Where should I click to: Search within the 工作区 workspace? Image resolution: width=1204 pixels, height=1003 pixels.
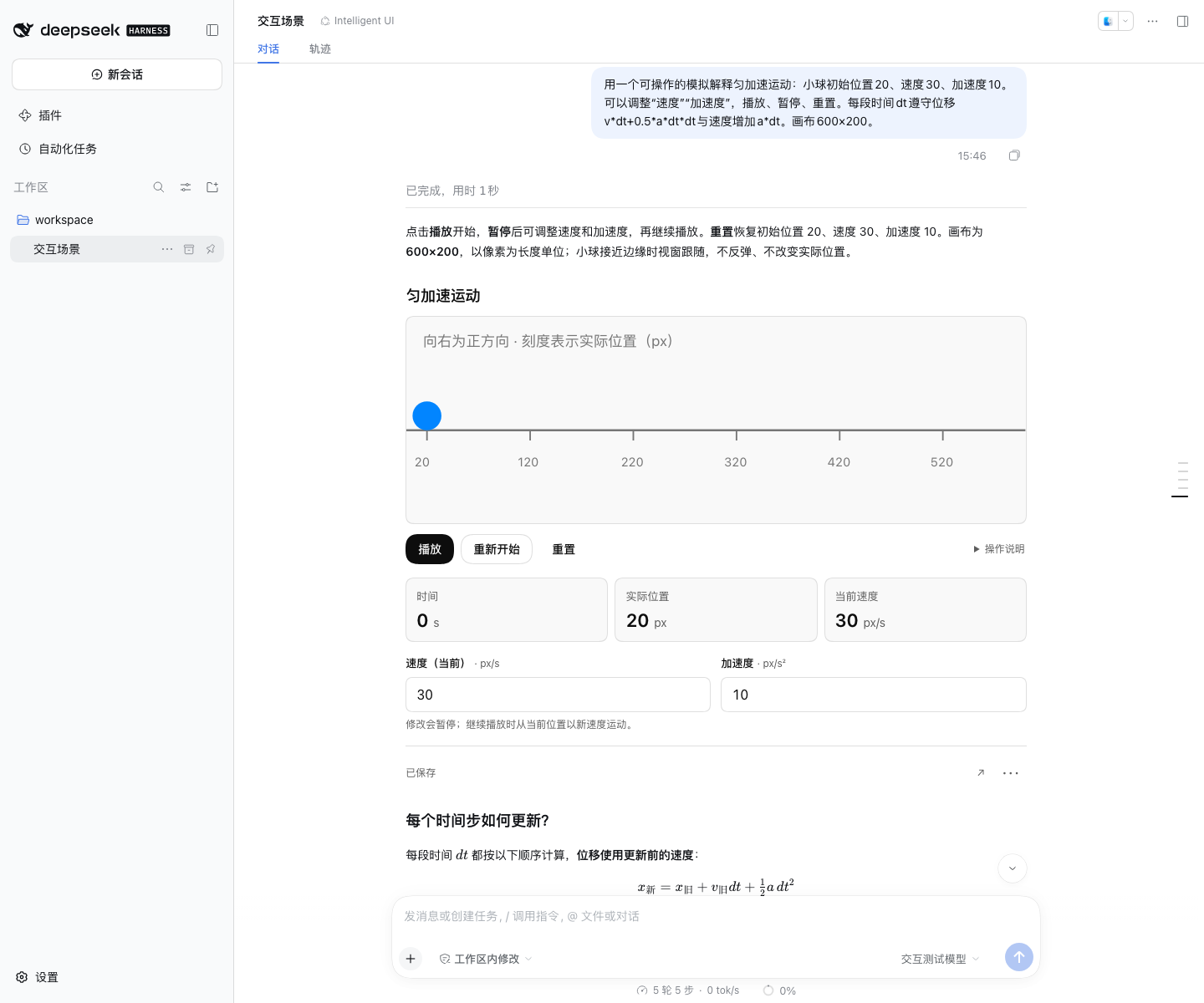tap(159, 187)
